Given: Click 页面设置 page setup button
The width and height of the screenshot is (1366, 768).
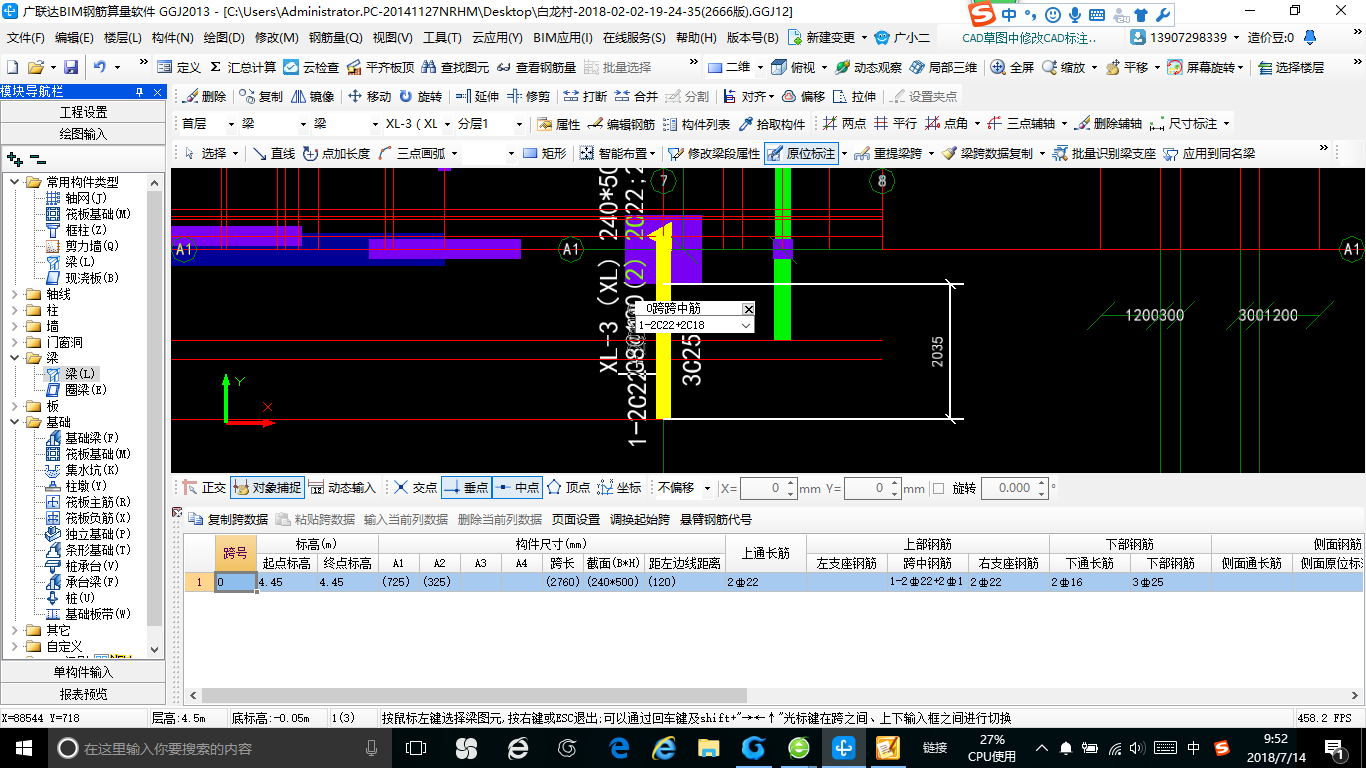Looking at the screenshot, I should point(576,519).
